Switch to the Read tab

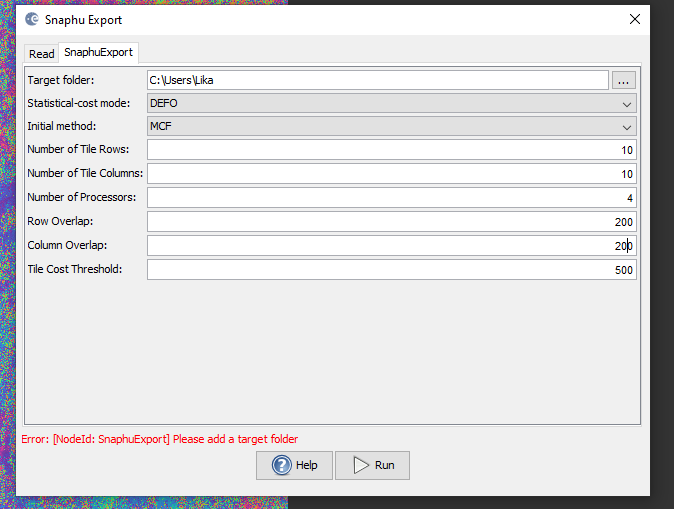(x=41, y=54)
